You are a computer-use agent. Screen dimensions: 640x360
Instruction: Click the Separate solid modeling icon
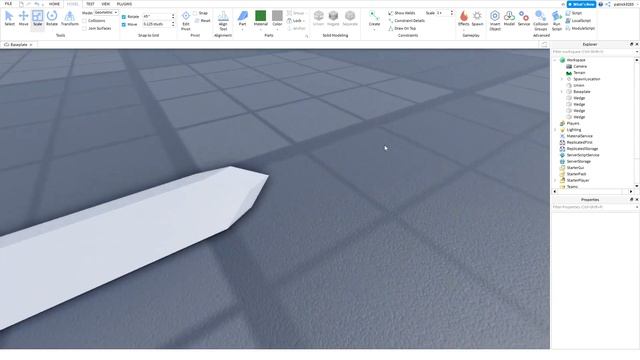(x=350, y=18)
